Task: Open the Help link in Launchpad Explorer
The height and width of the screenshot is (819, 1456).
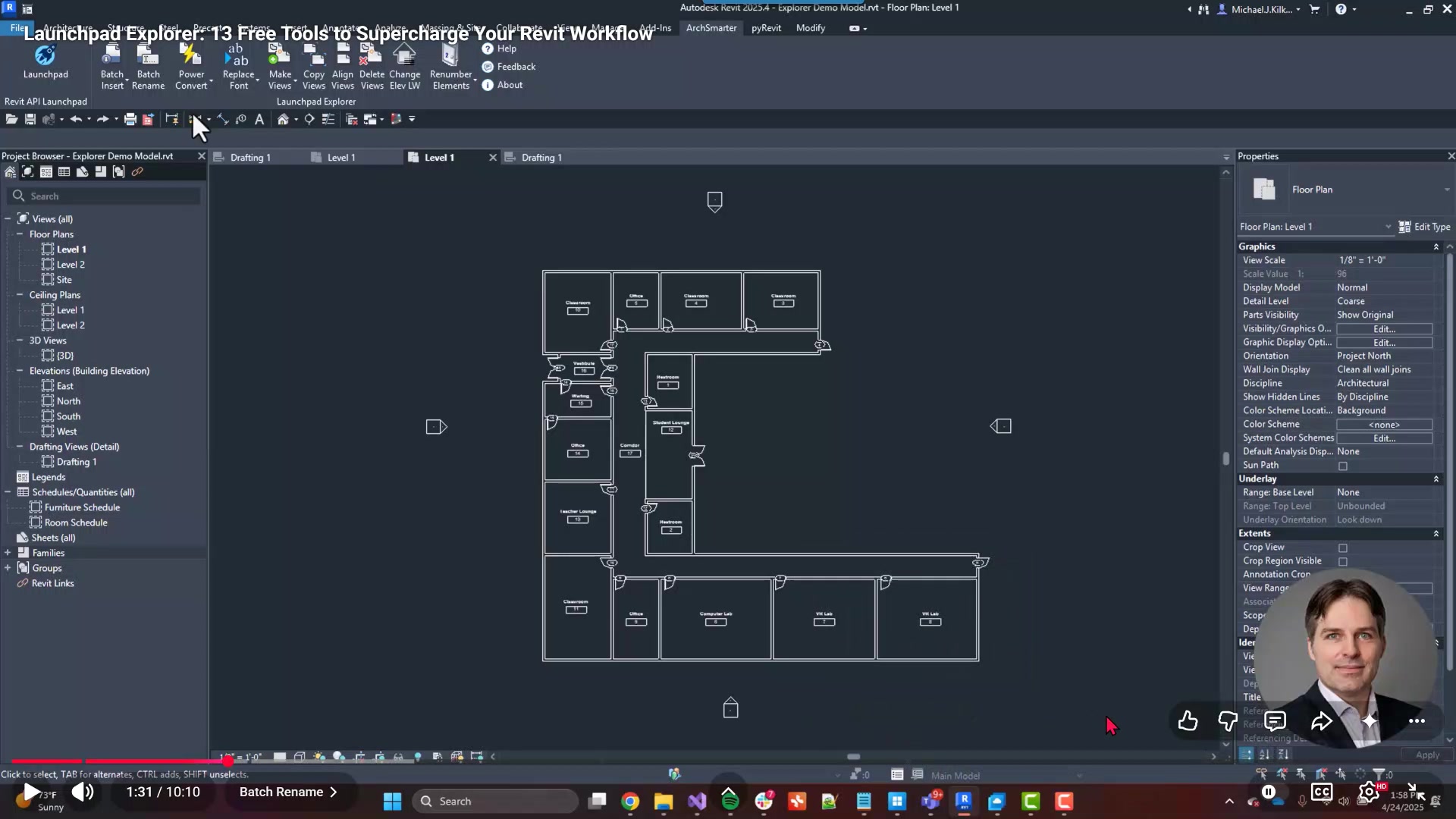Action: [499, 49]
